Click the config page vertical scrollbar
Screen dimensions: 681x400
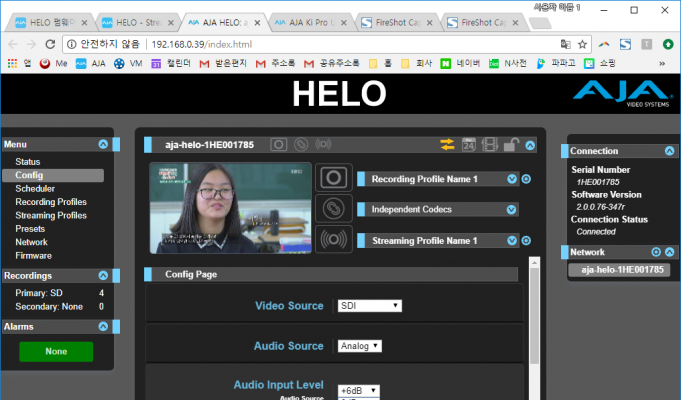534,317
